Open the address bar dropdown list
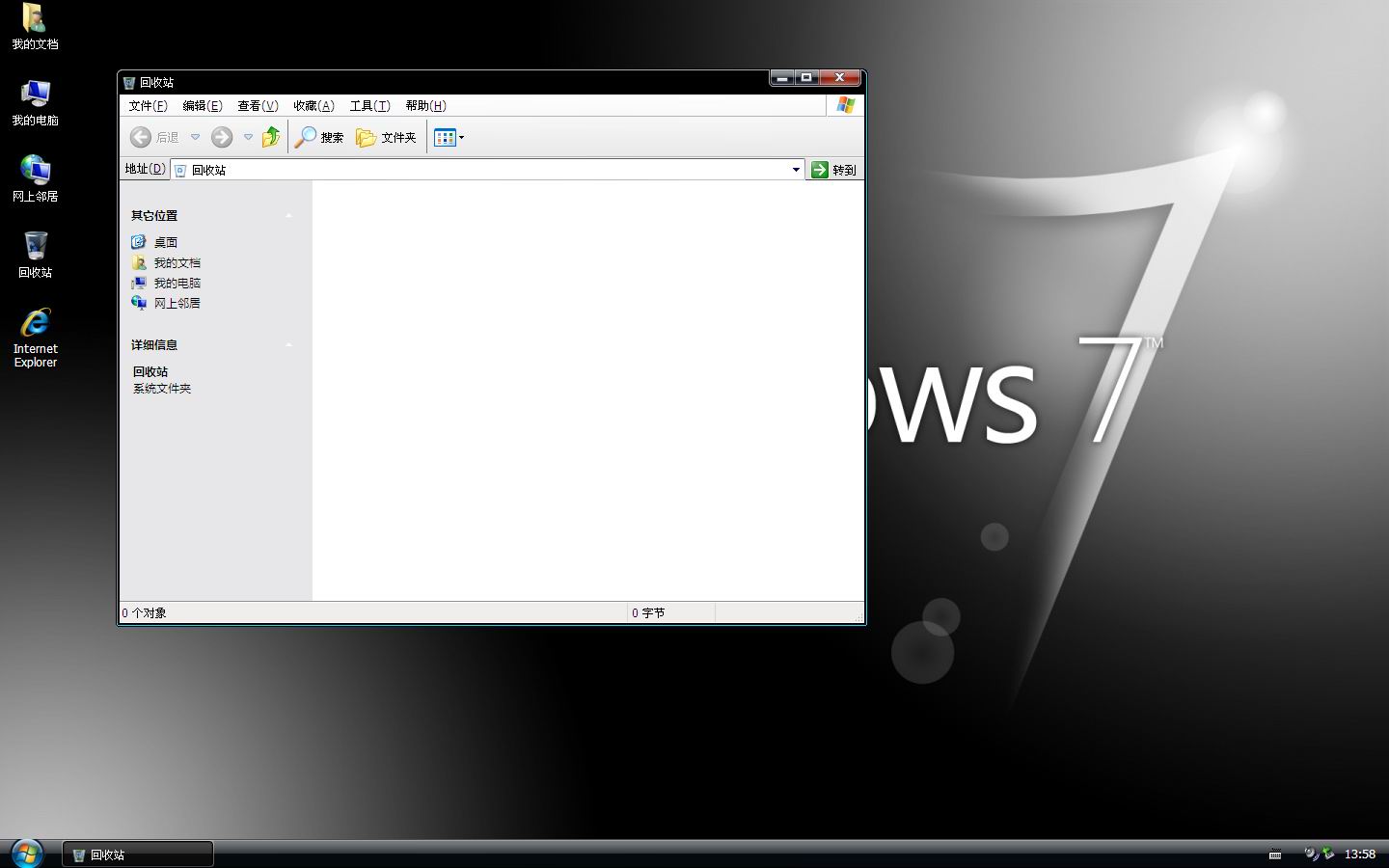The image size is (1389, 868). (796, 170)
